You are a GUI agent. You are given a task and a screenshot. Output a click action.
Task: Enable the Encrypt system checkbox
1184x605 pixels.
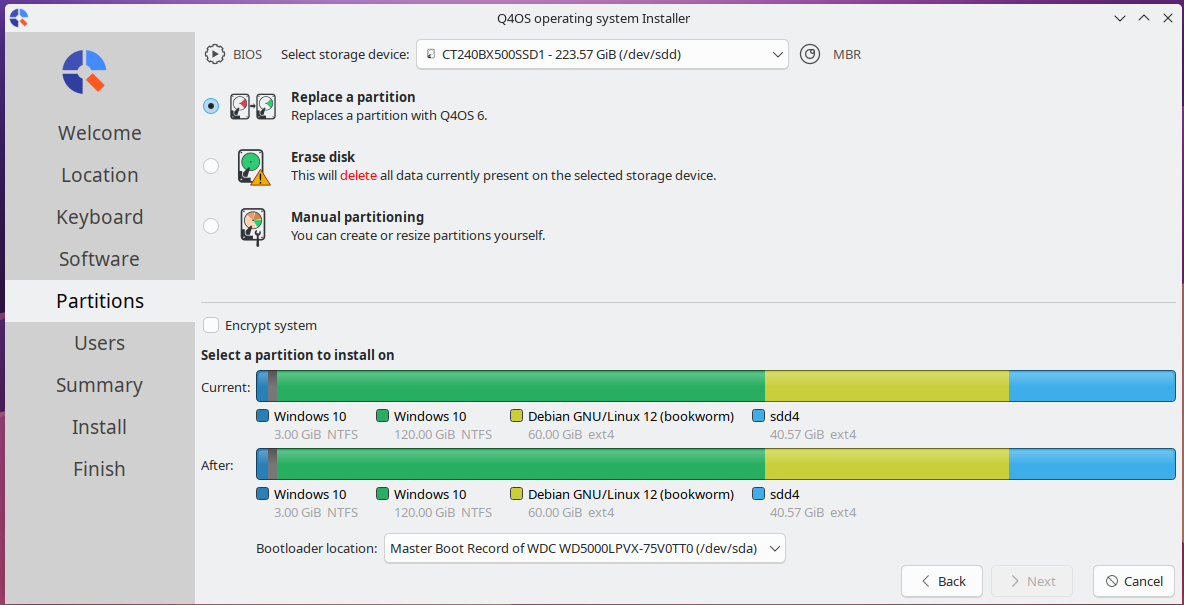(211, 325)
